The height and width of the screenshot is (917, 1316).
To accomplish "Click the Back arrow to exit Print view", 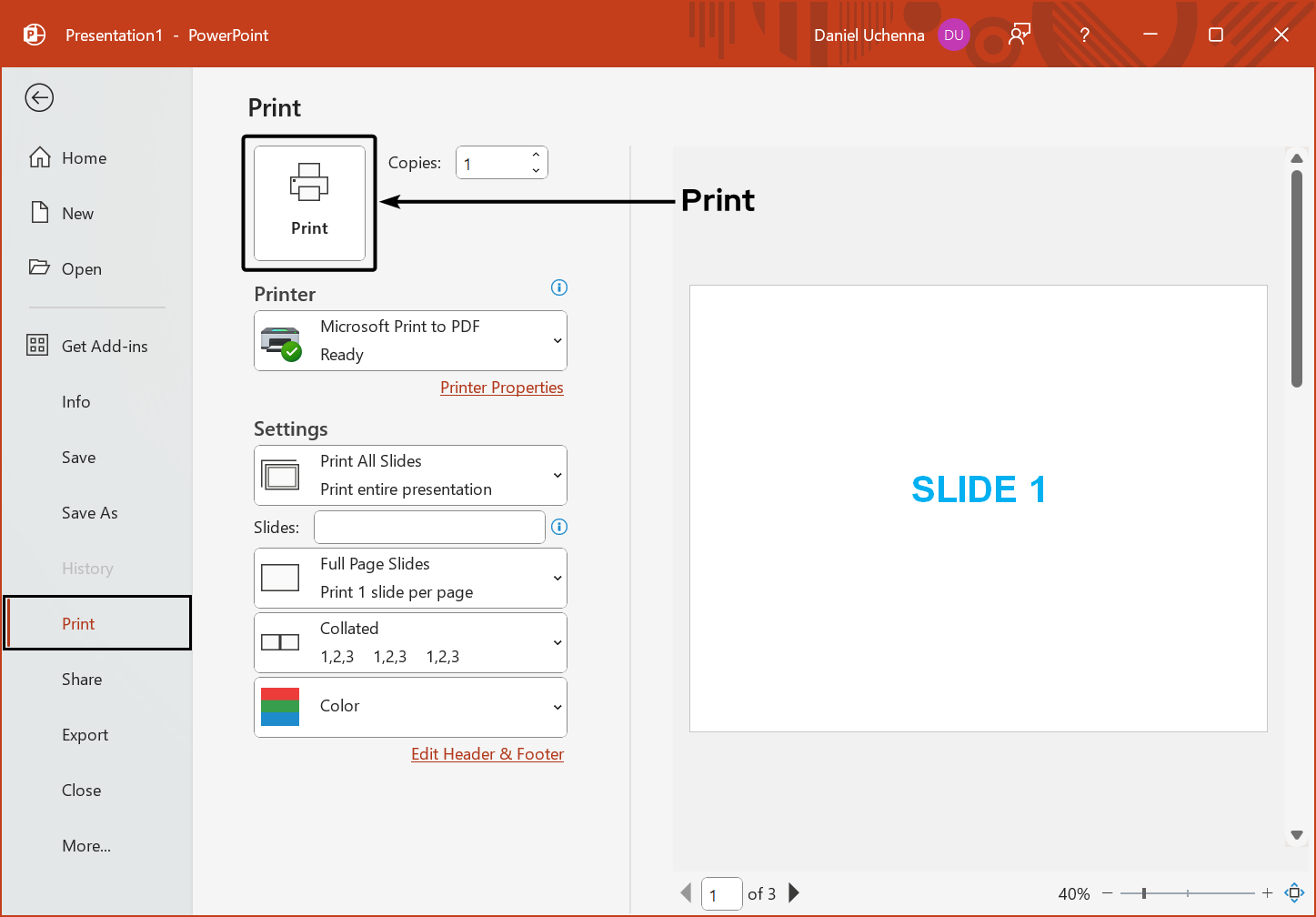I will pyautogui.click(x=39, y=97).
